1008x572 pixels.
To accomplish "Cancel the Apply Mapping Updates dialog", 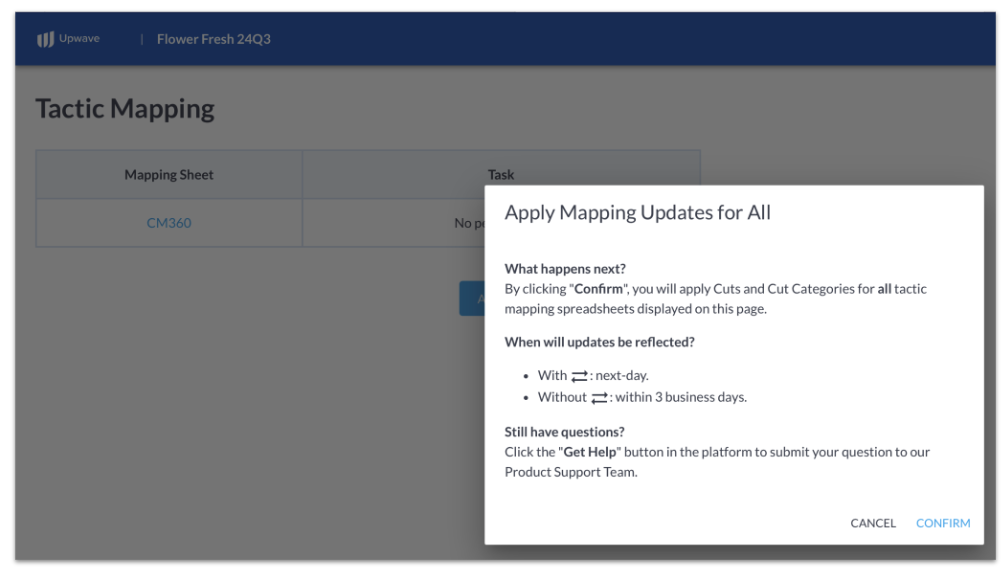I will click(x=872, y=523).
